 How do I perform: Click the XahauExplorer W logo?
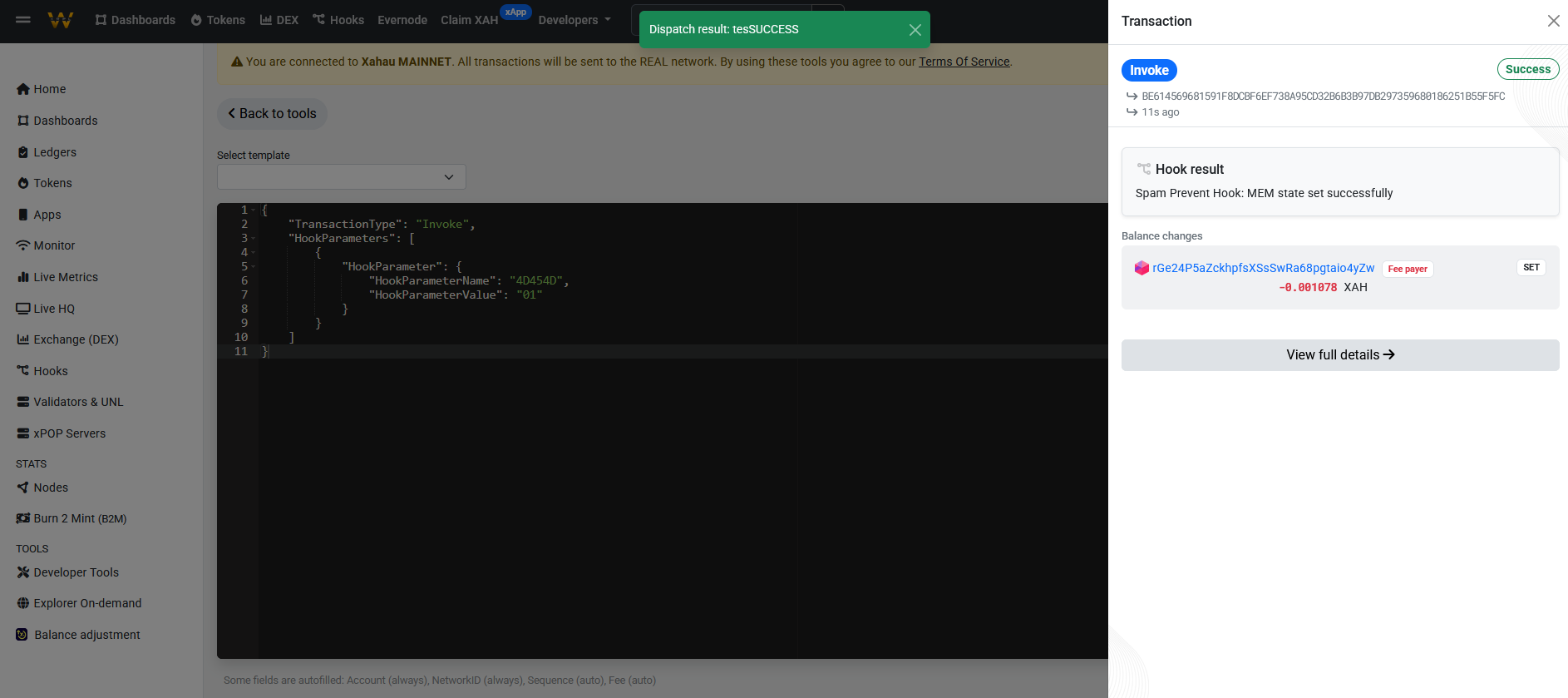pos(61,20)
